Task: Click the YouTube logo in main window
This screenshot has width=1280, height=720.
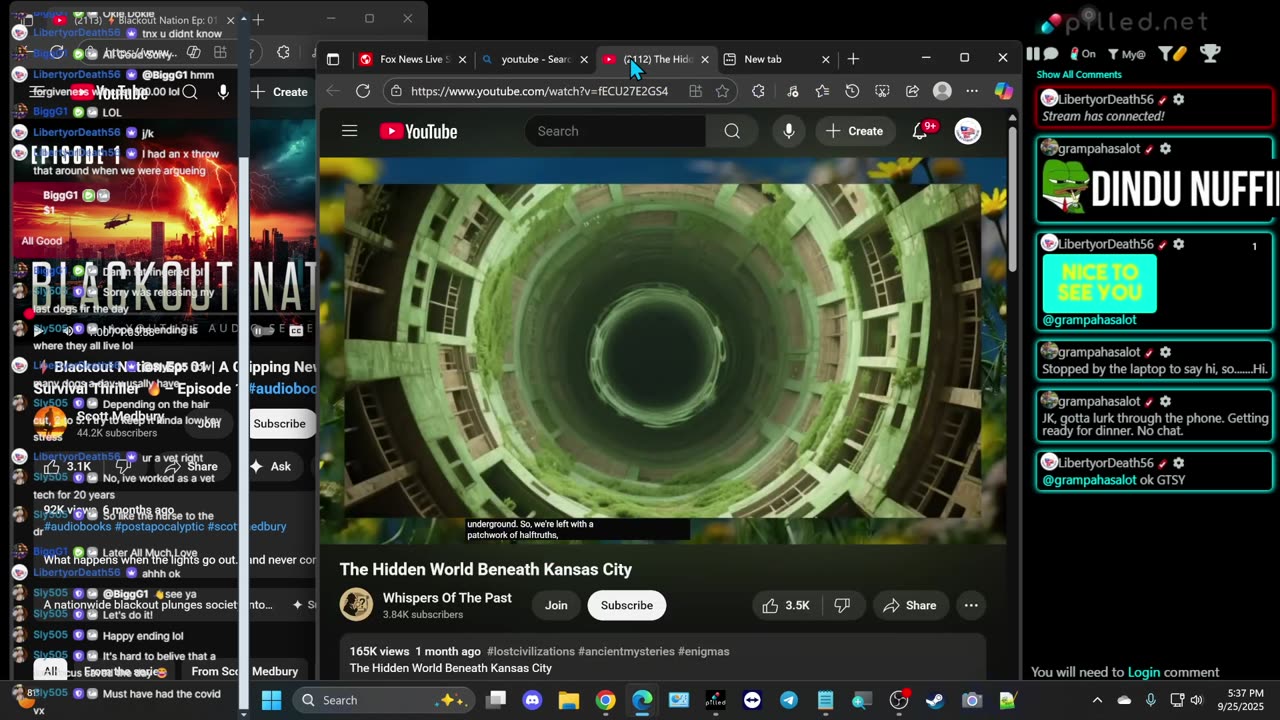Action: point(418,131)
